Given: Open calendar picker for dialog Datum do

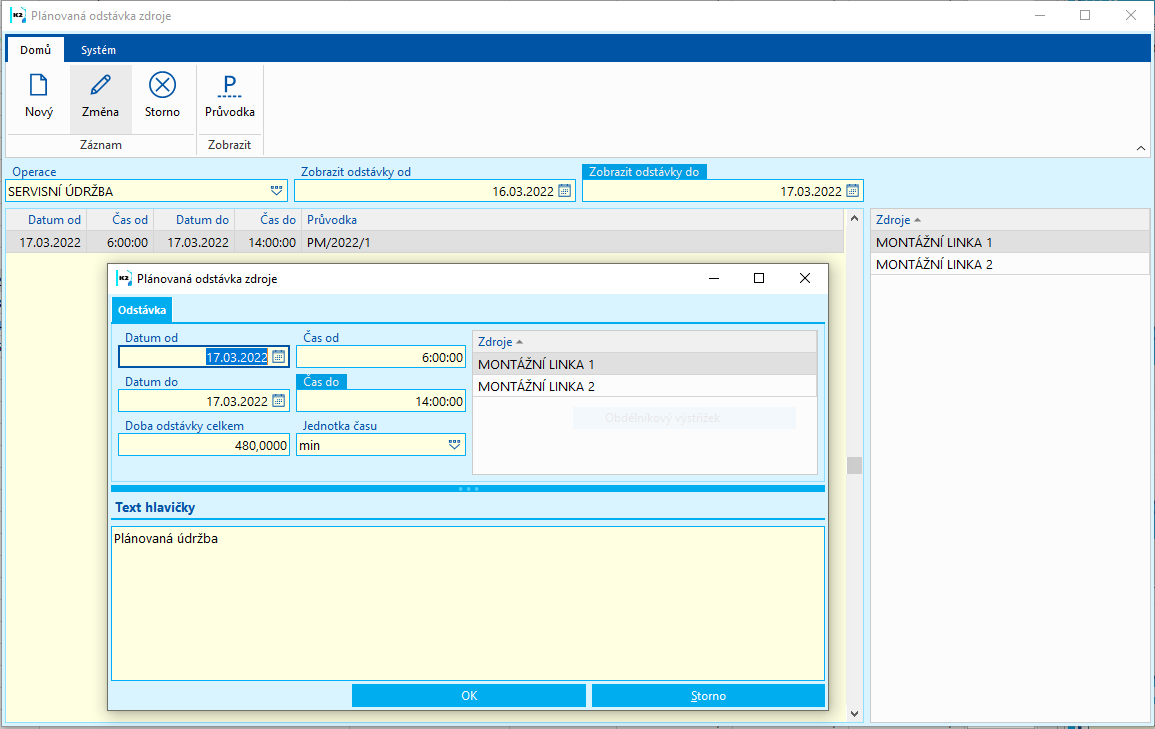Looking at the screenshot, I should coord(279,401).
